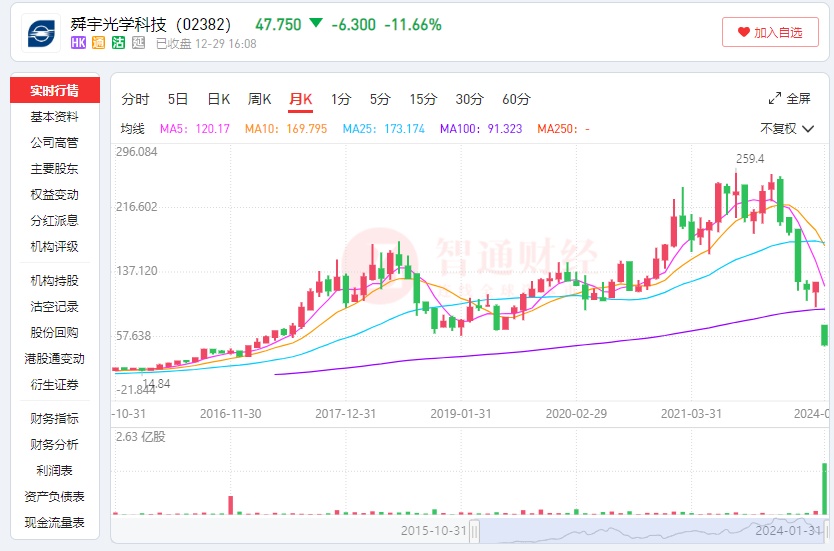Click the purple HK market badge
The width and height of the screenshot is (834, 551).
[78, 43]
